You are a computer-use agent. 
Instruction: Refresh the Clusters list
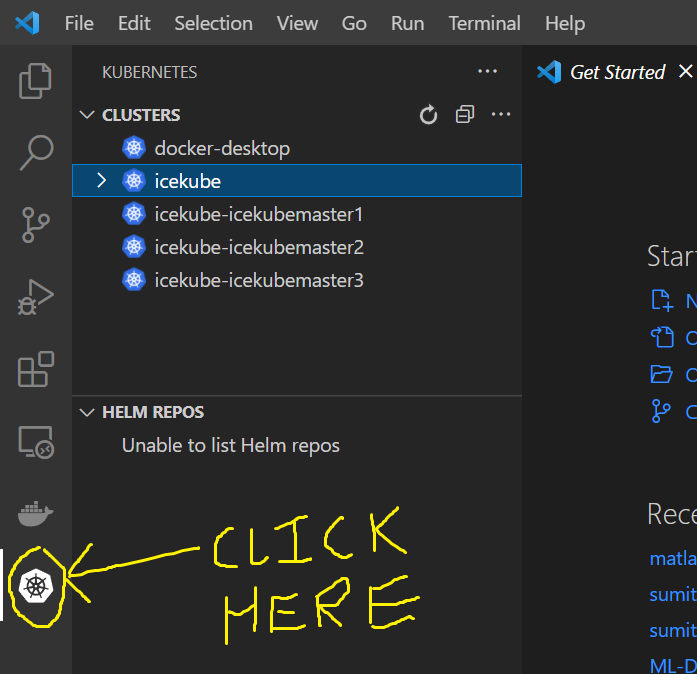428,115
